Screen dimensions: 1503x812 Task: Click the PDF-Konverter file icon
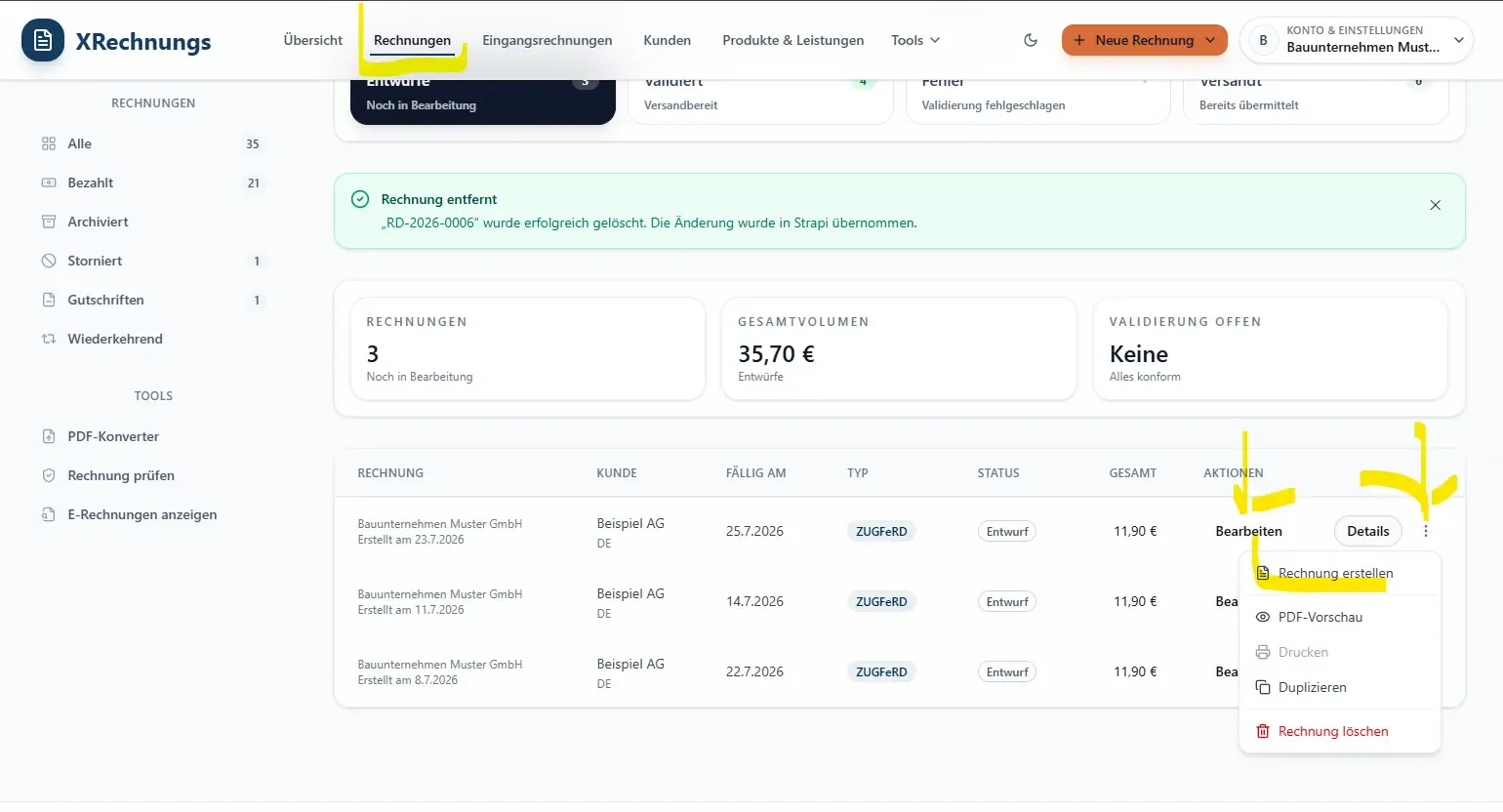coord(49,436)
